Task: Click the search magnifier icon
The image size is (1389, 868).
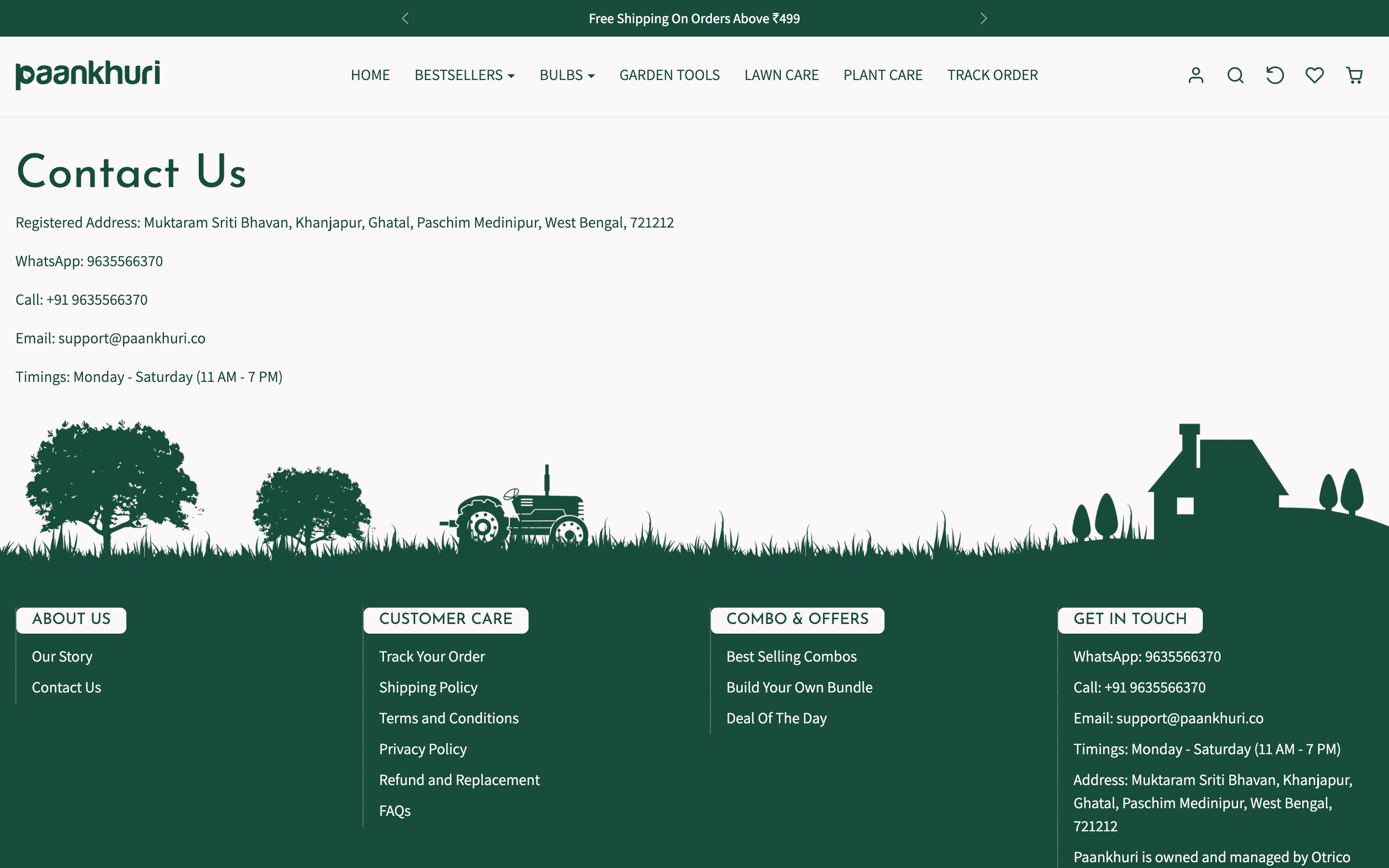Action: [1236, 75]
